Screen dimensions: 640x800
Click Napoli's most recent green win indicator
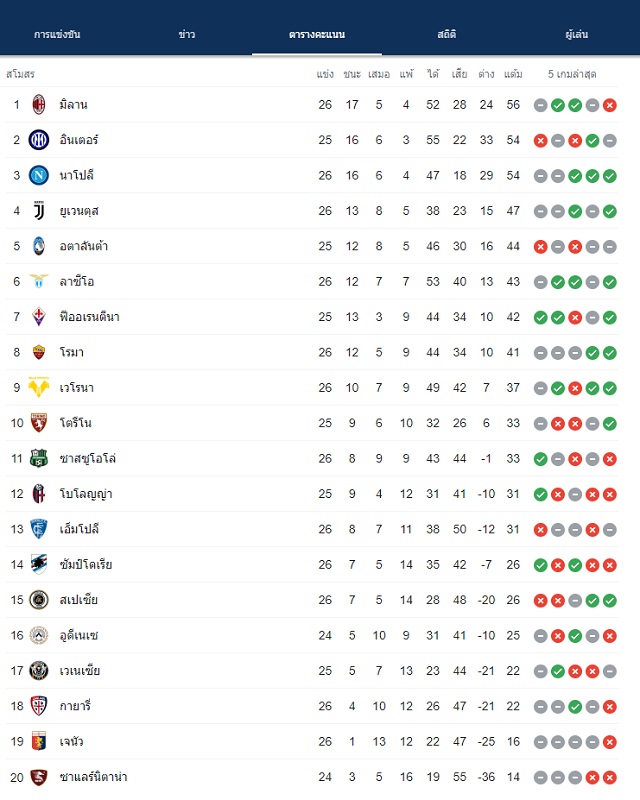pyautogui.click(x=609, y=176)
